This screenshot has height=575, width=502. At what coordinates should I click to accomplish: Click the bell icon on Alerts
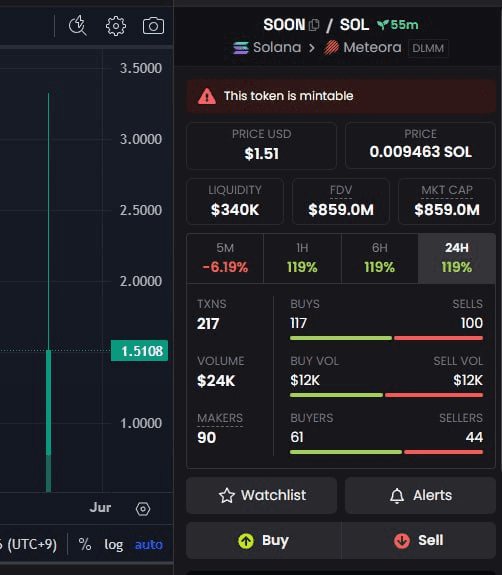pyautogui.click(x=397, y=495)
